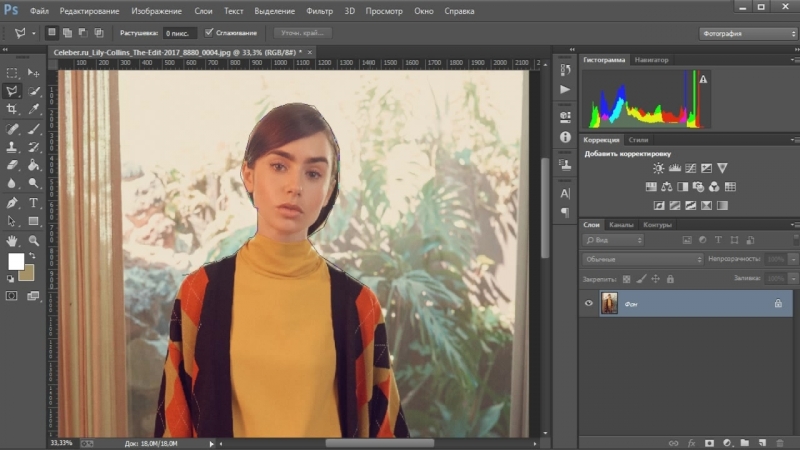This screenshot has width=800, height=450.
Task: Open the Вид layer filter dropdown
Action: 613,240
